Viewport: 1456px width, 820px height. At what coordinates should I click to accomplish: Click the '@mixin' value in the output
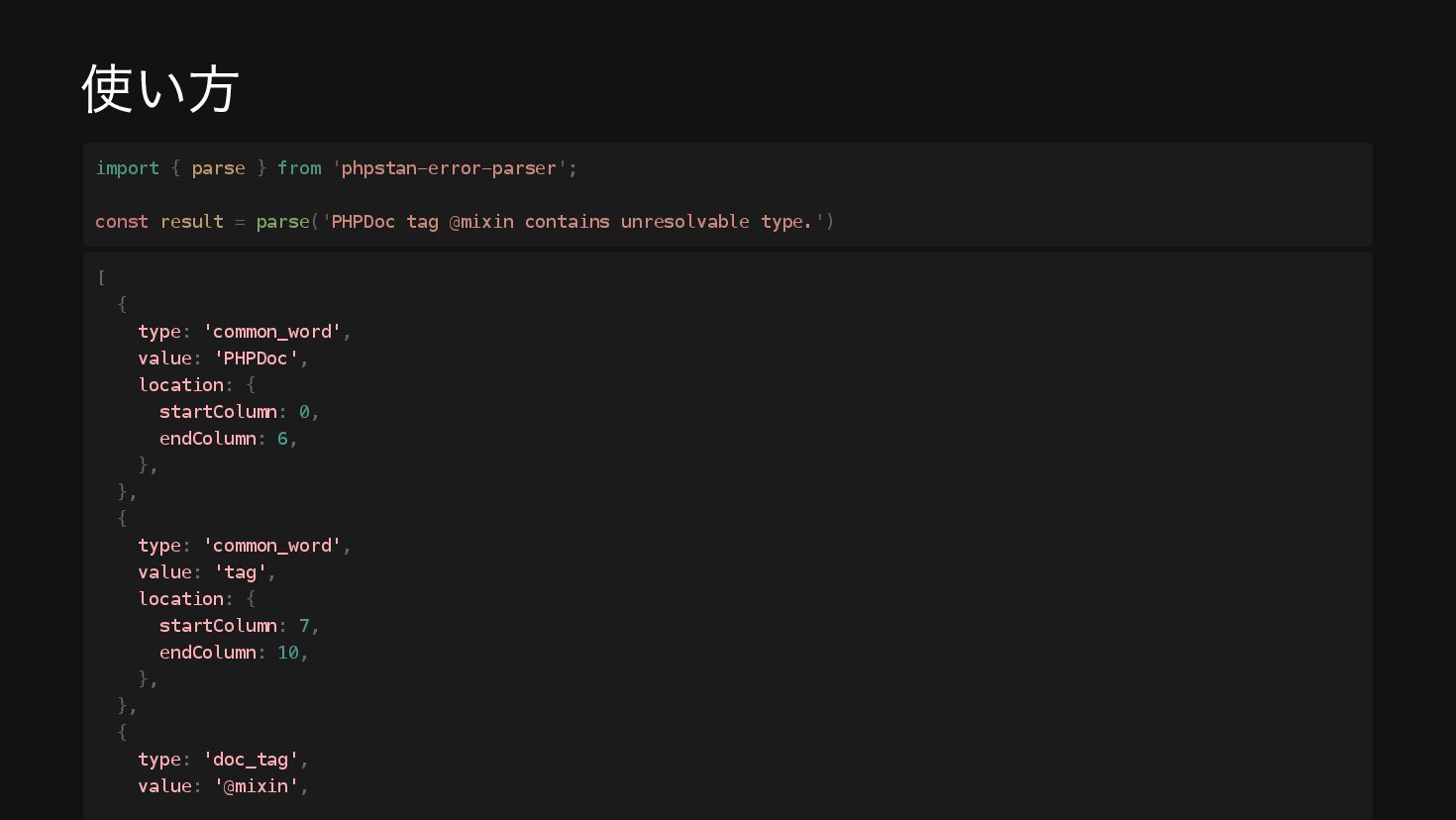click(x=257, y=786)
